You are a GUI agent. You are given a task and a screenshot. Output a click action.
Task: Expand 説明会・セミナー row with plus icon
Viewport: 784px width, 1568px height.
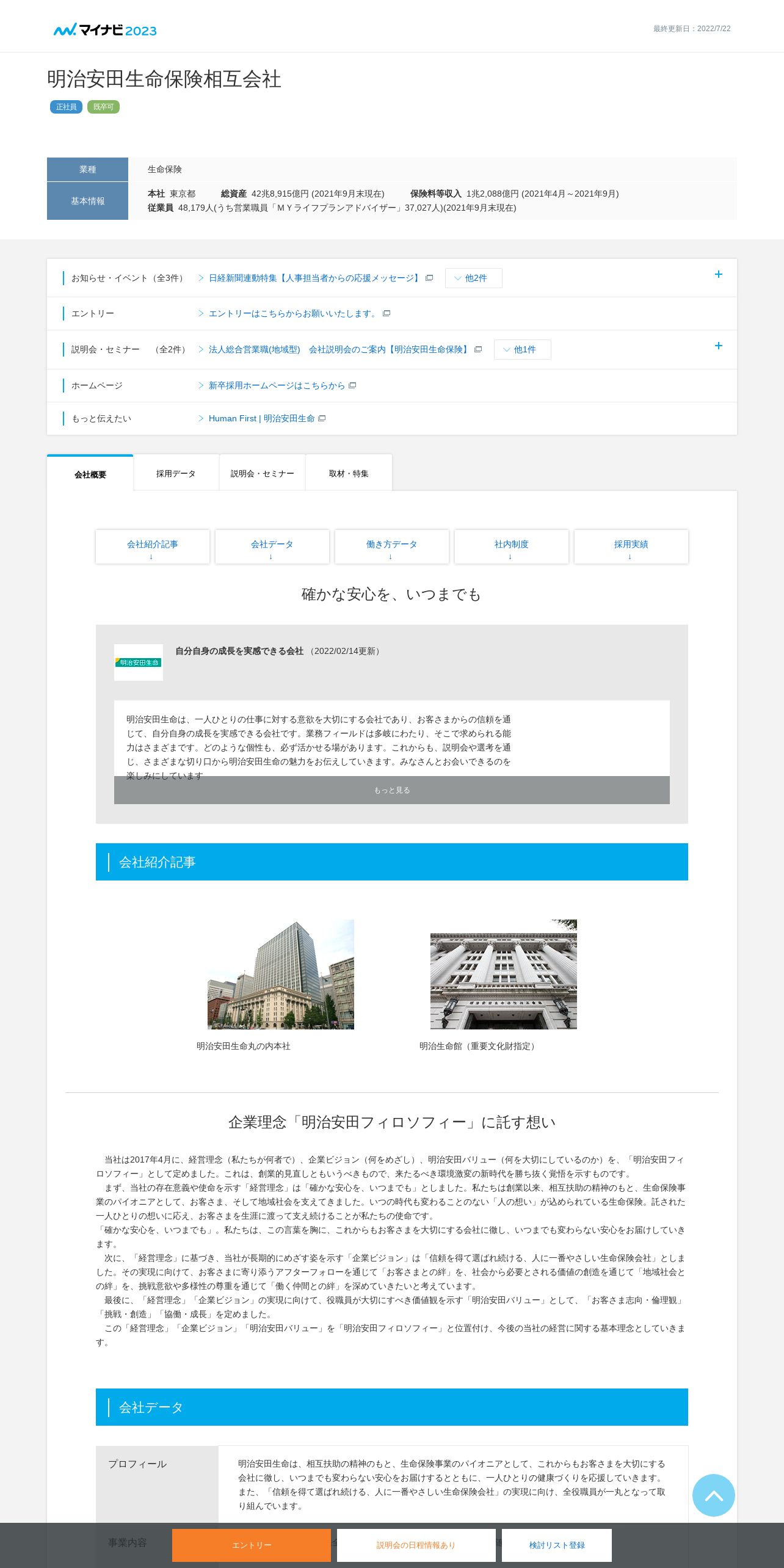point(719,346)
